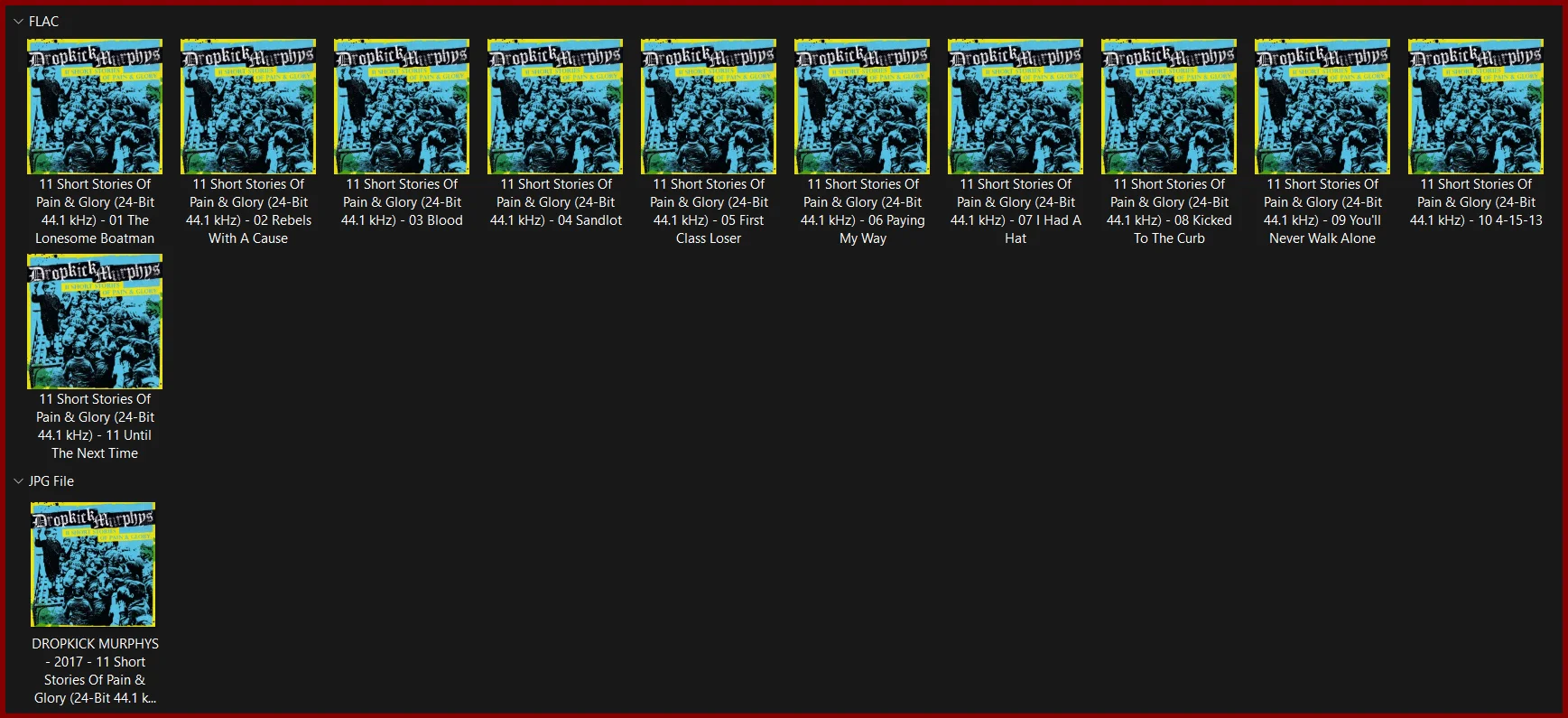Collapse the JPG File group chevron
The height and width of the screenshot is (718, 1568).
[18, 481]
